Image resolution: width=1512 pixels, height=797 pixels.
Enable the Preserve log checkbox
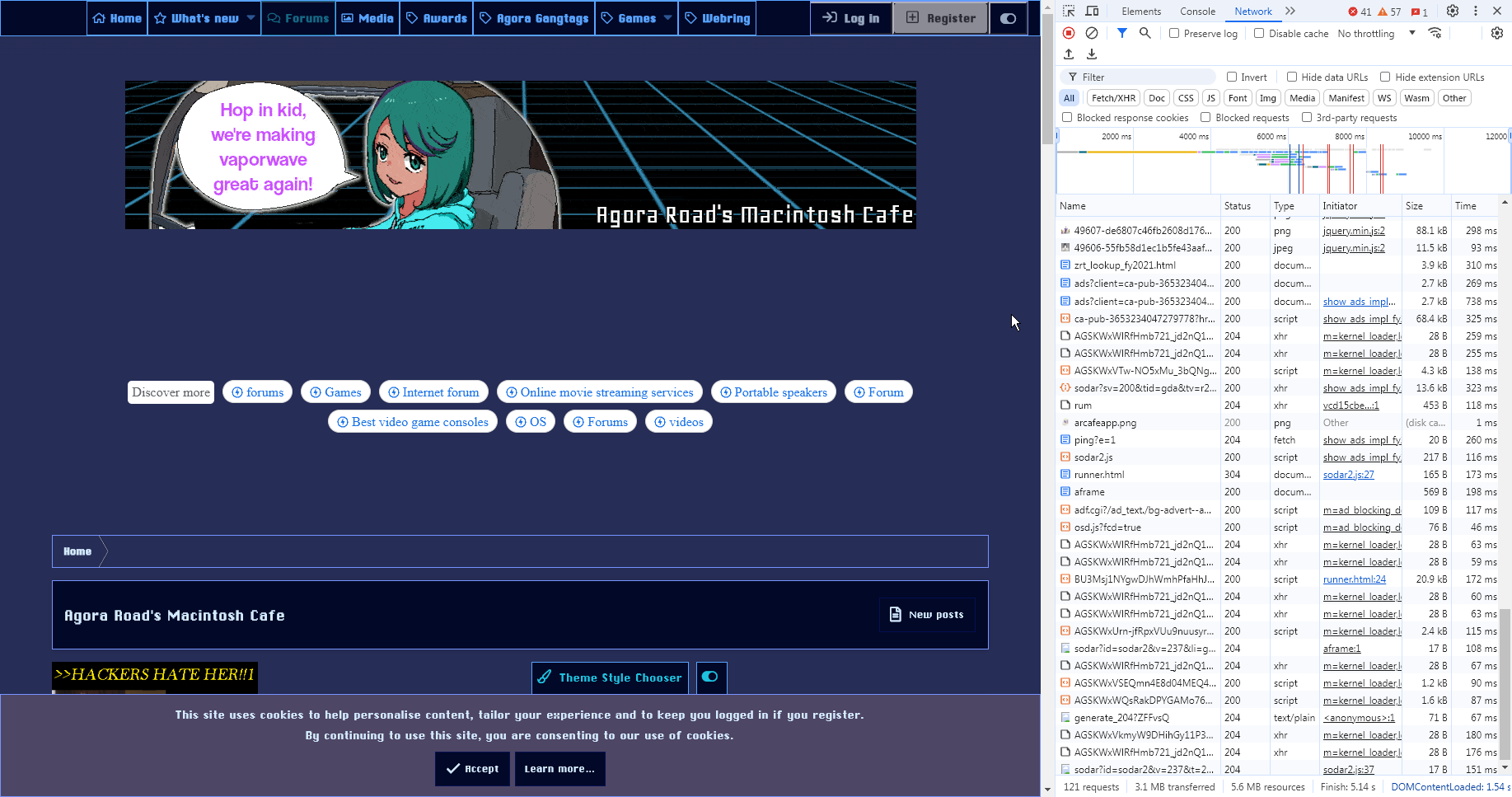click(x=1174, y=34)
